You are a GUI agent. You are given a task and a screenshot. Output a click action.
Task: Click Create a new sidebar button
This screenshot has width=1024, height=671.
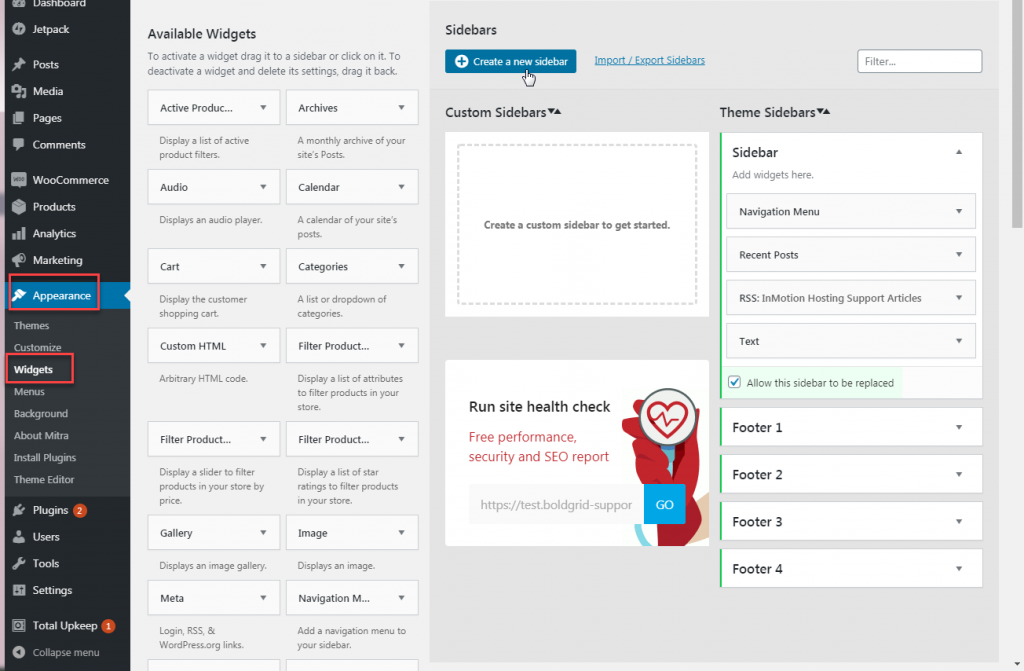click(x=511, y=61)
